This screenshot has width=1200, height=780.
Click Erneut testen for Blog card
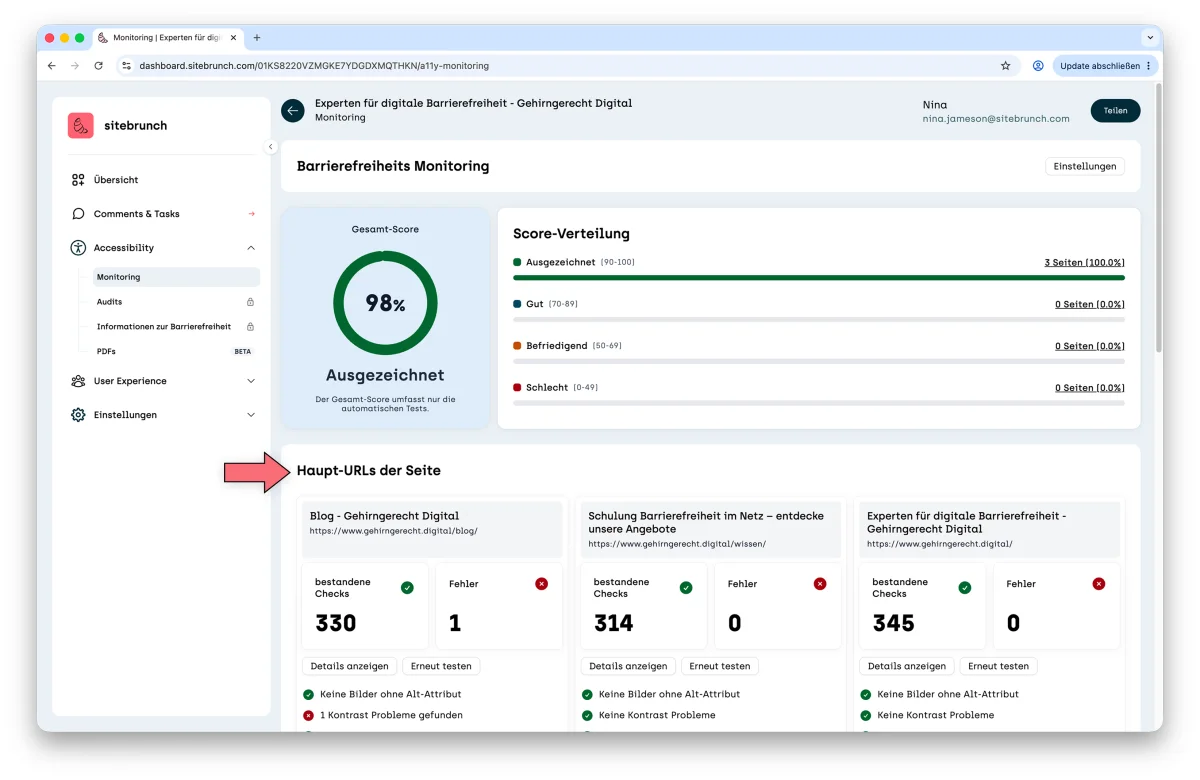coord(441,666)
